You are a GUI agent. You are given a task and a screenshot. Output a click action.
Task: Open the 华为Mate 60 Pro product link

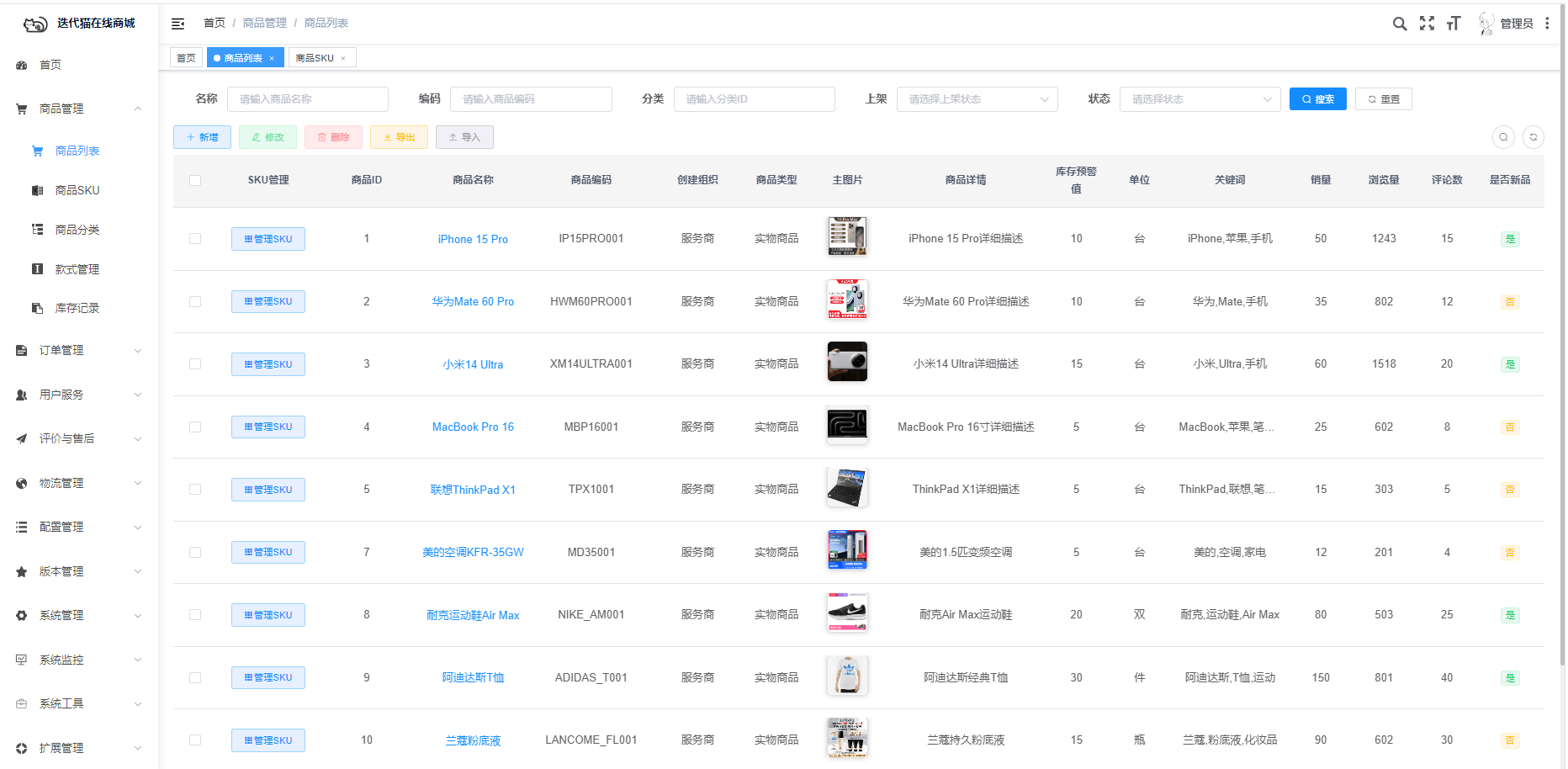click(473, 301)
